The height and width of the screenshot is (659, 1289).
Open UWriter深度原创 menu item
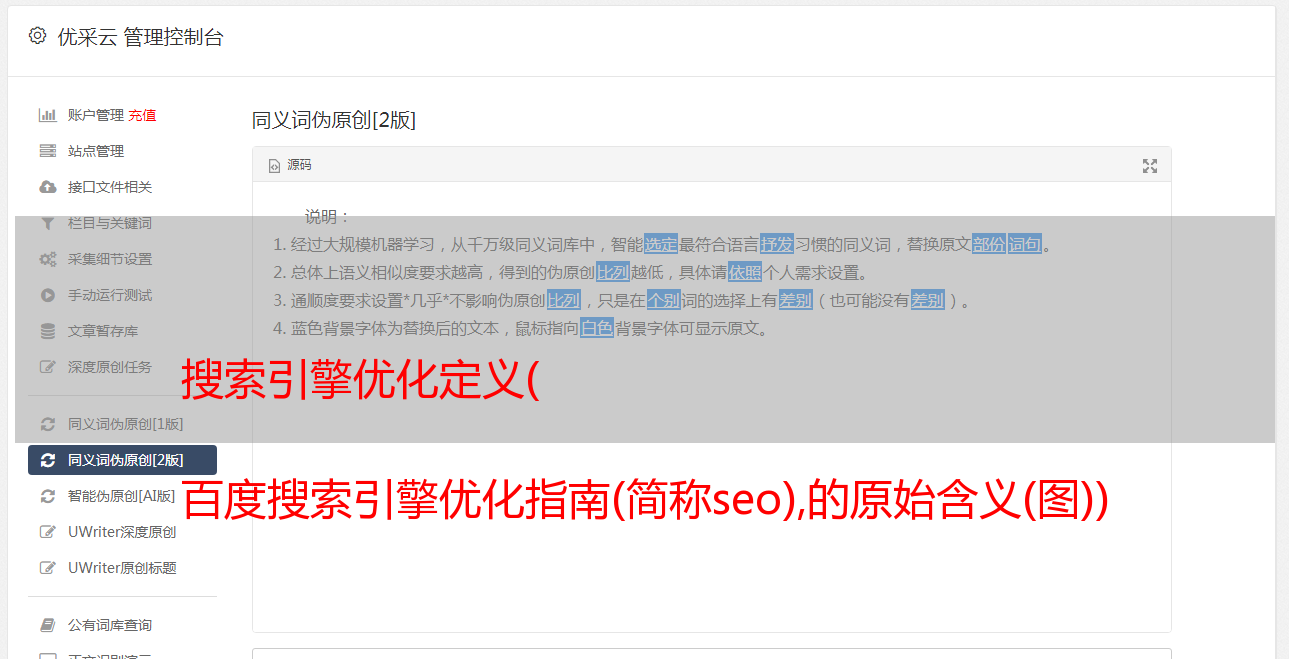[x=122, y=532]
